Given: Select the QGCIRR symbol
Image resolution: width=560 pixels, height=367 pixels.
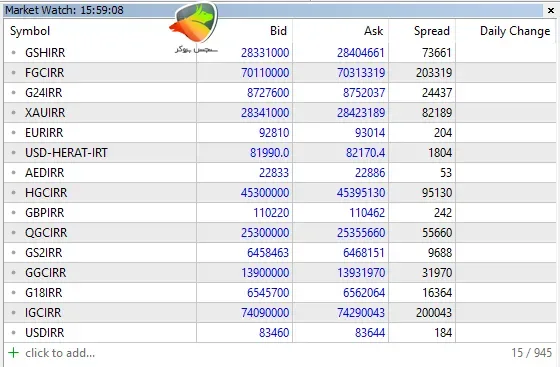Looking at the screenshot, I should coord(46,233).
